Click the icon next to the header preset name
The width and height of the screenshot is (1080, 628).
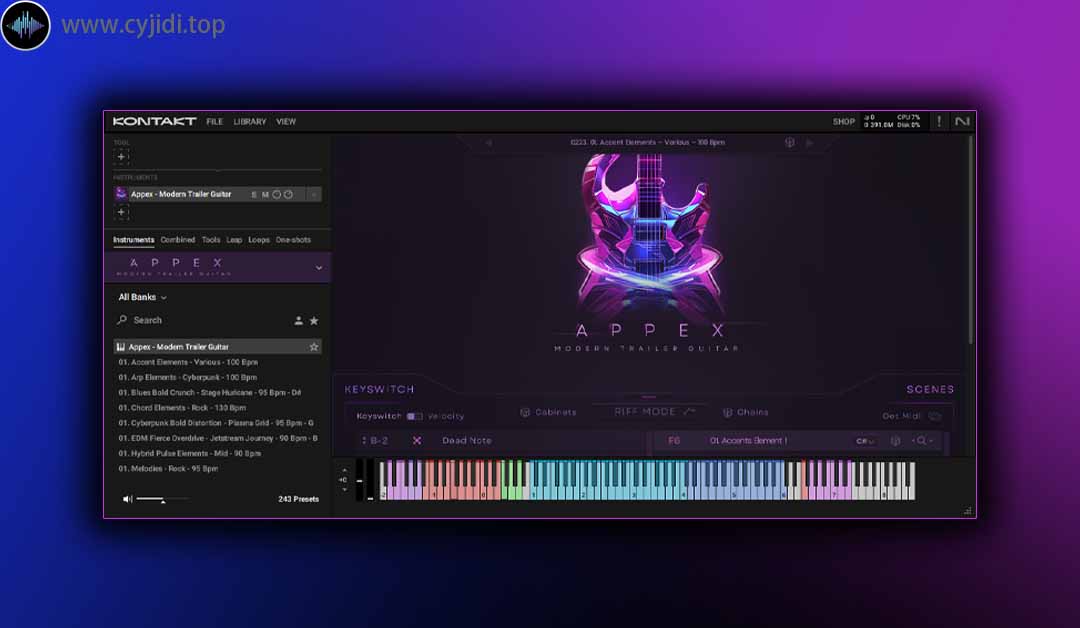tap(790, 143)
